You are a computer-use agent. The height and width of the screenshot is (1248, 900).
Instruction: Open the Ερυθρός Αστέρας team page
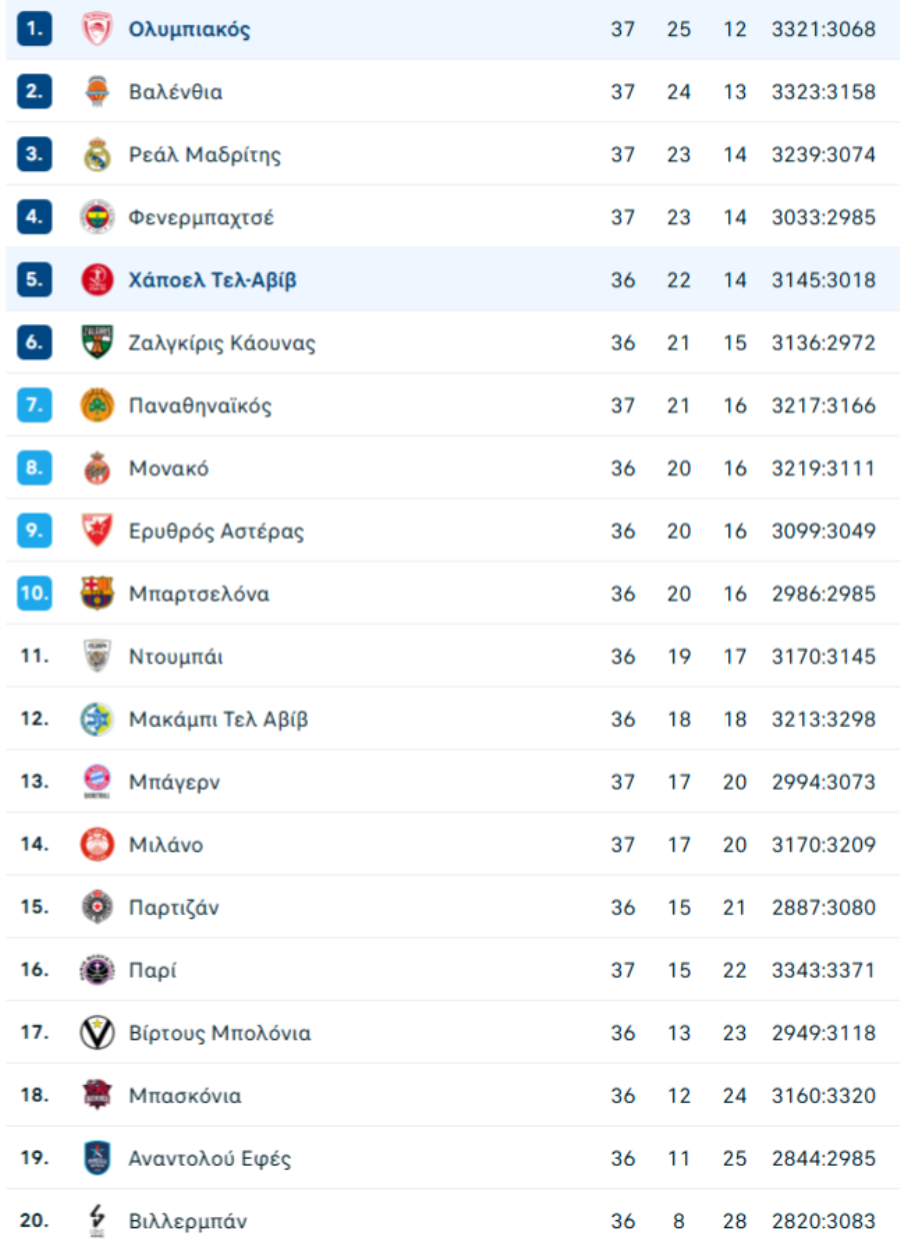pos(216,531)
